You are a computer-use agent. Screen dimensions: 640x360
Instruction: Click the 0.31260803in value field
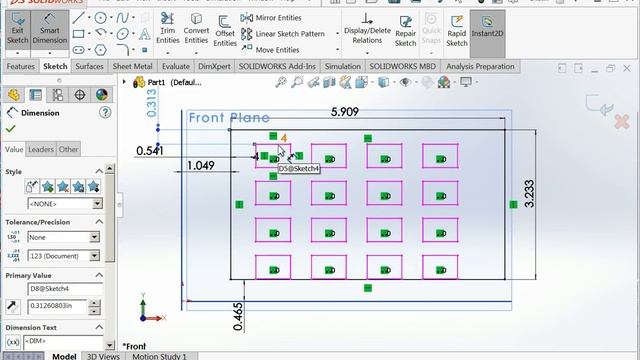click(58, 307)
